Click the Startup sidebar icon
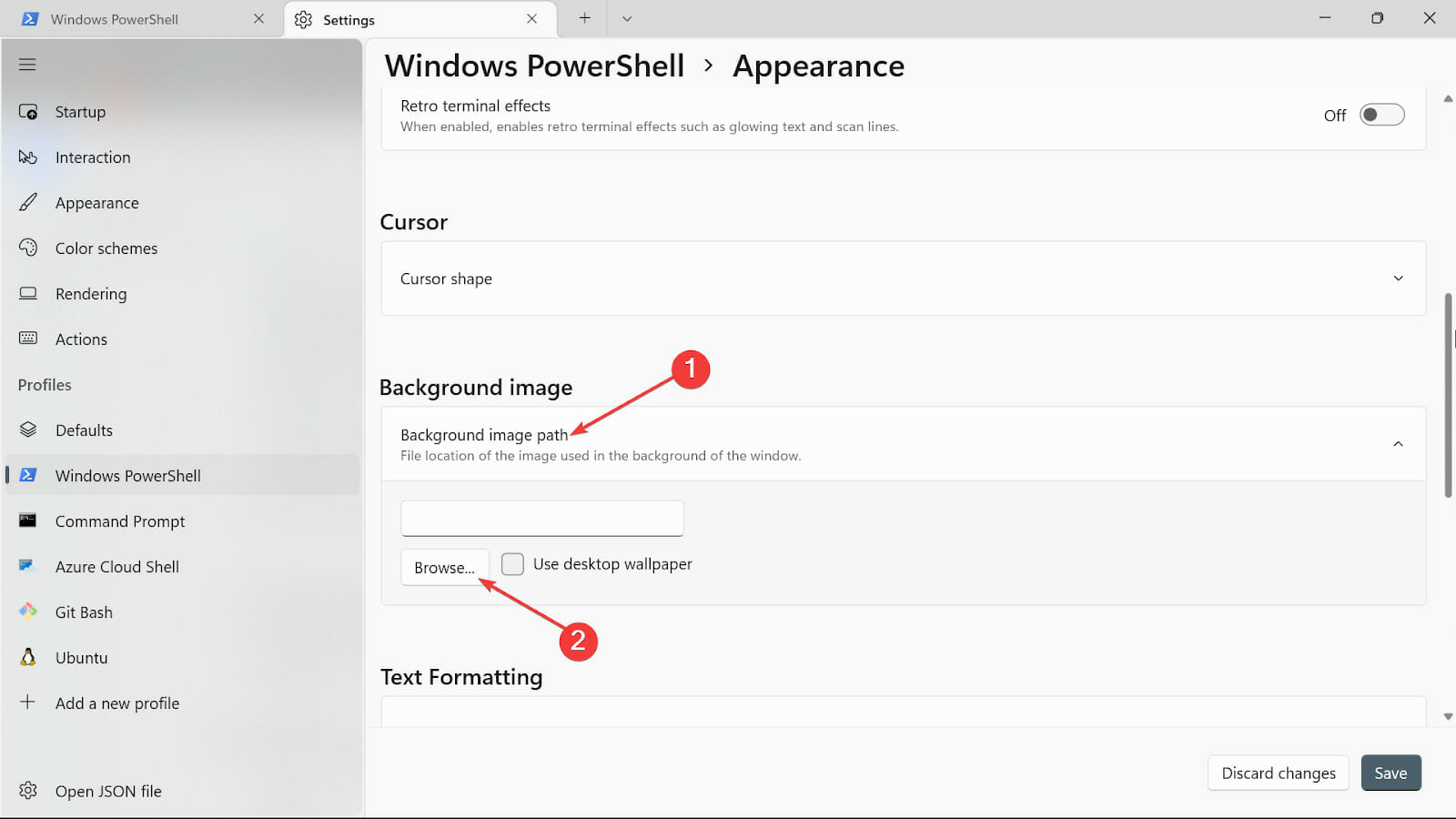The width and height of the screenshot is (1456, 819). [28, 112]
